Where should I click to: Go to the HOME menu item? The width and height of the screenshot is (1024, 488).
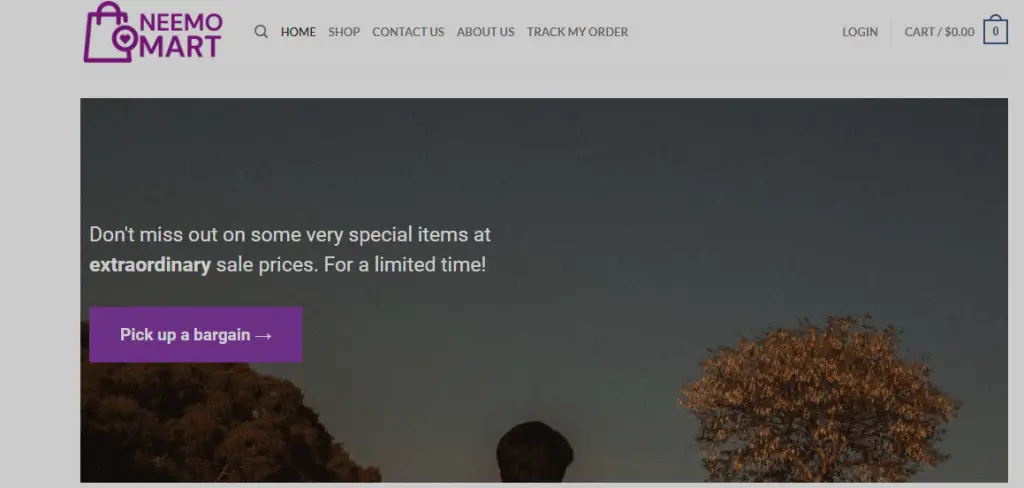[298, 31]
